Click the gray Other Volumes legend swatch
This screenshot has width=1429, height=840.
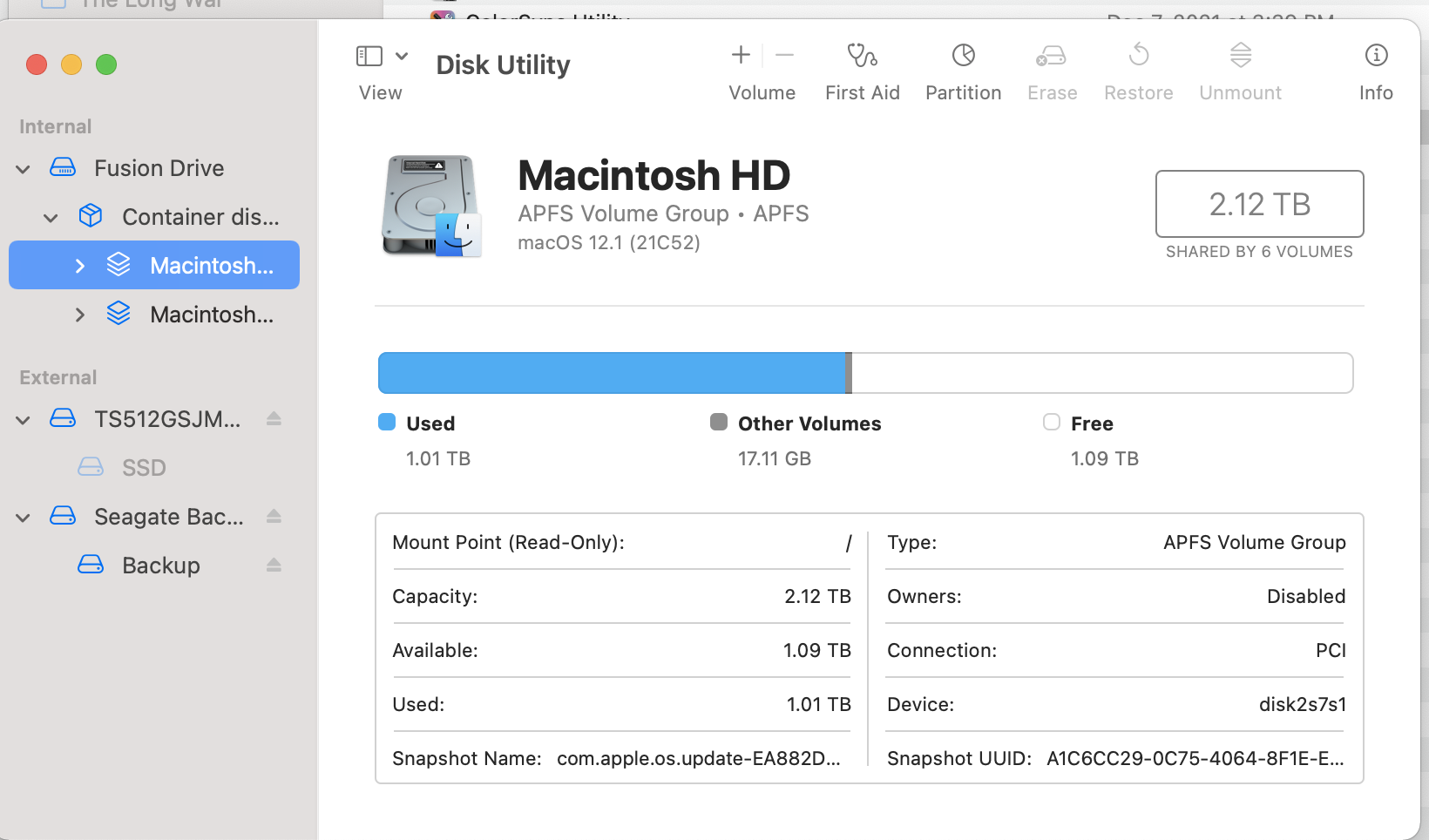(x=719, y=423)
